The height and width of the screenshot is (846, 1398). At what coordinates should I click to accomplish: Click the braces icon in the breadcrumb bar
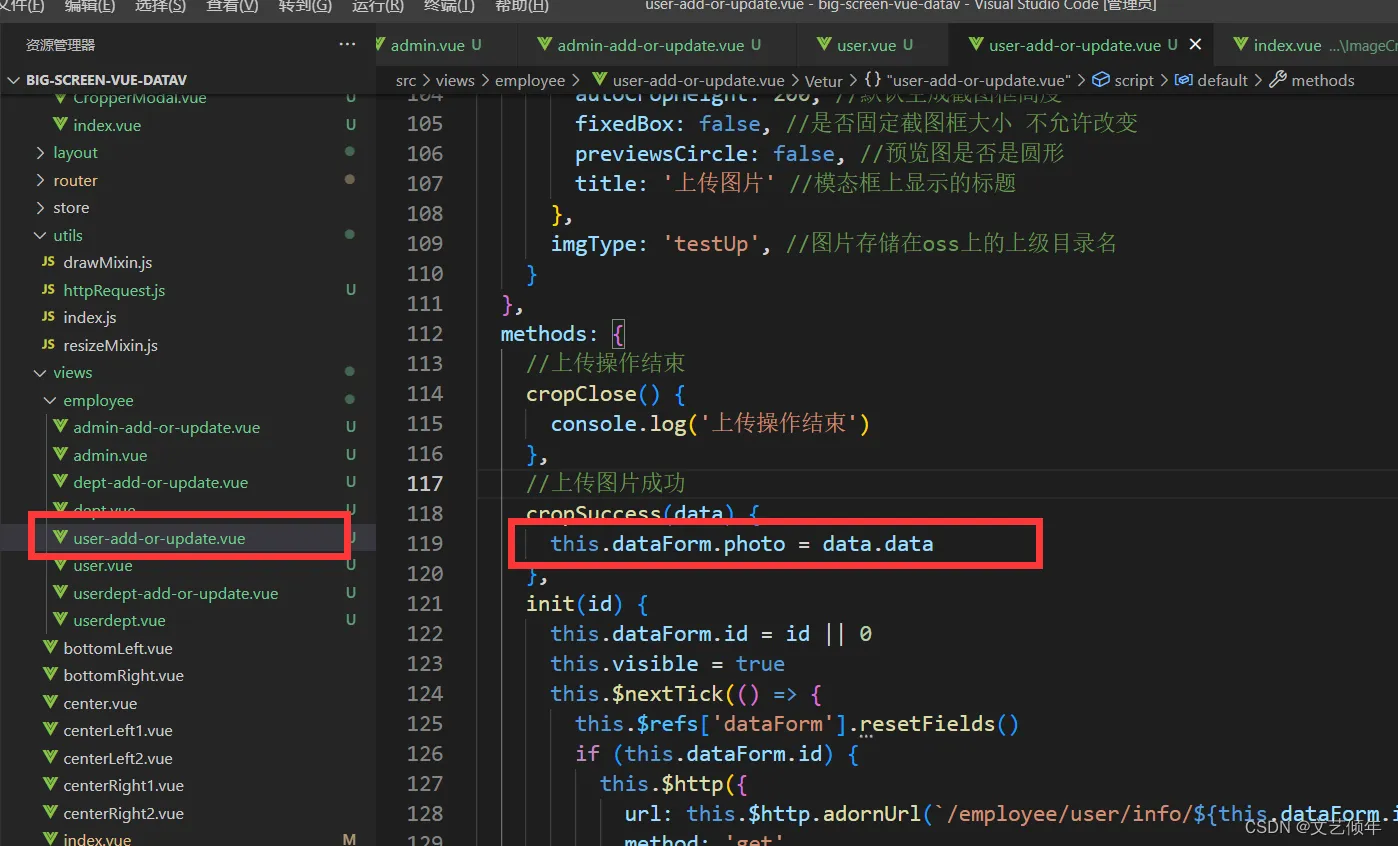tap(873, 80)
